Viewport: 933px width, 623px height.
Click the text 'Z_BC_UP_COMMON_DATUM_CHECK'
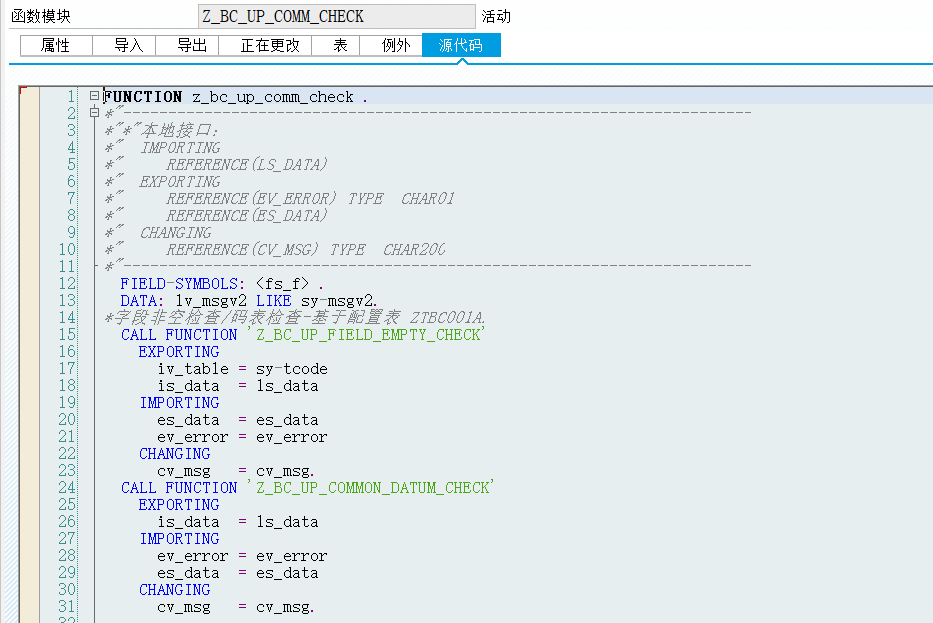click(372, 487)
